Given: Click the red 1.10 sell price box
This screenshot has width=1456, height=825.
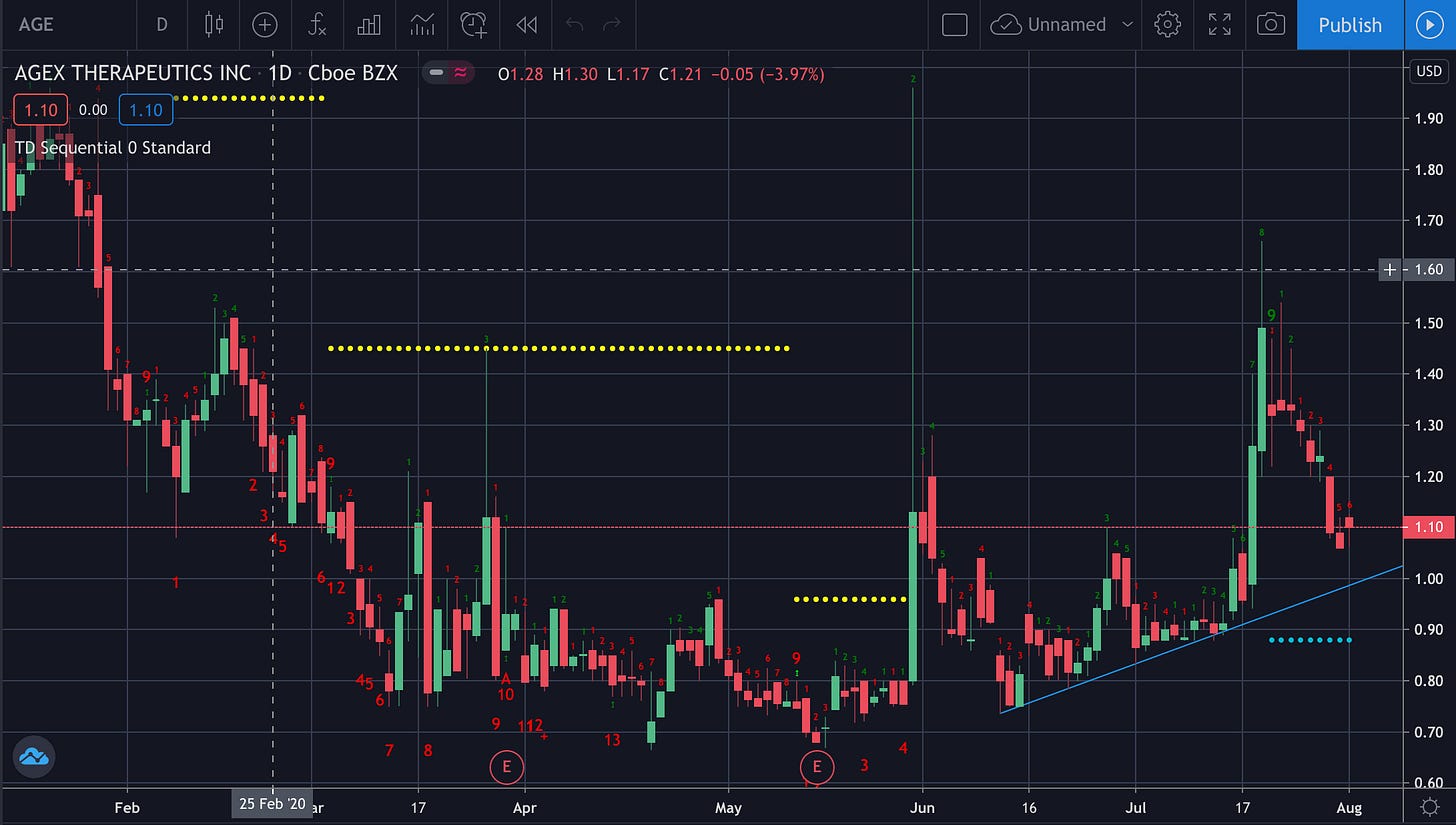Looking at the screenshot, I should click(x=40, y=110).
